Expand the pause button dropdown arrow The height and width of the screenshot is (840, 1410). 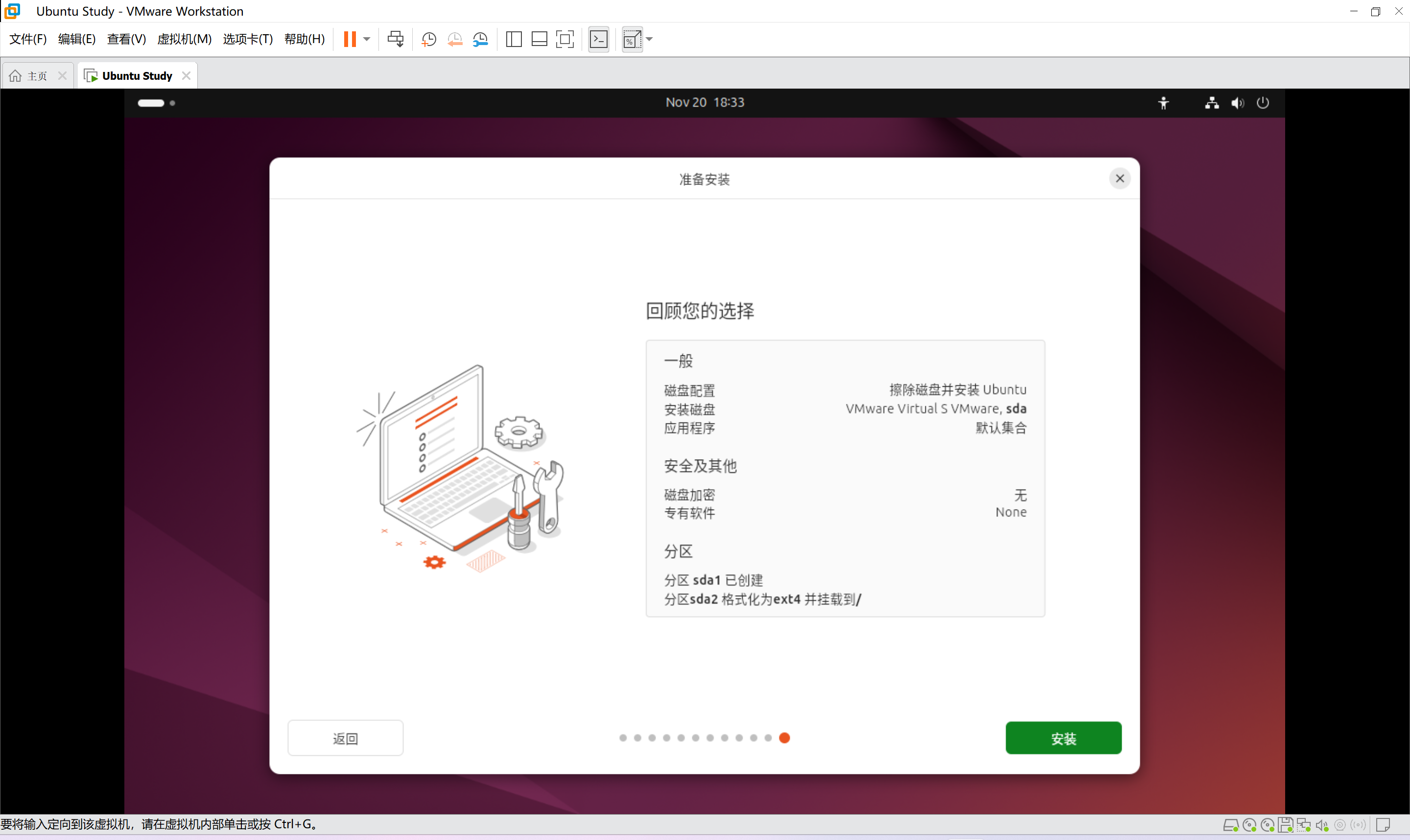(367, 39)
